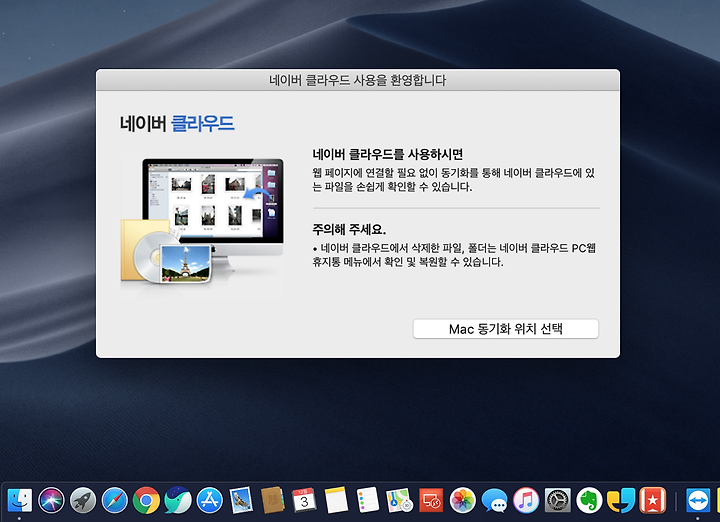Open yellow and blue chat bubbles app
720x522 pixels.
point(621,500)
